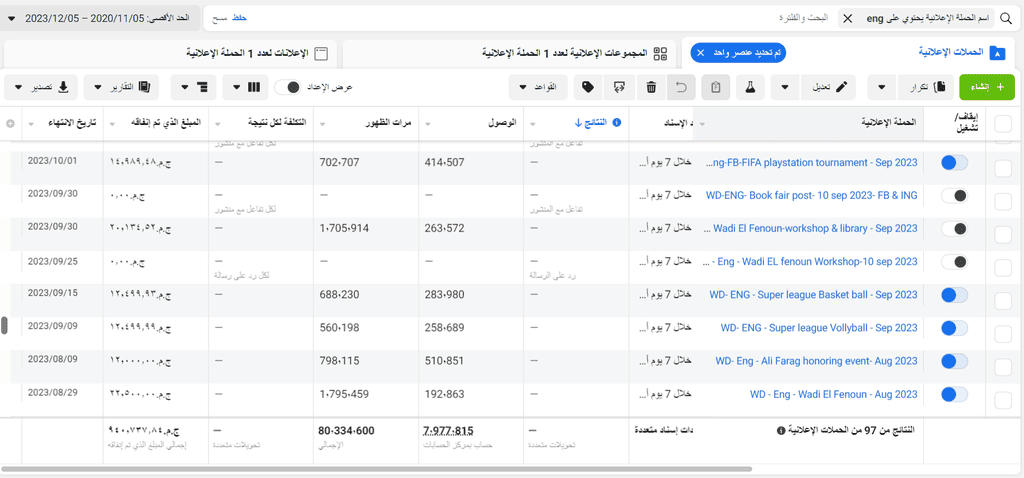Viewport: 1024px width, 478px height.
Task: Click the plus icon to add column
Action: pos(10,123)
